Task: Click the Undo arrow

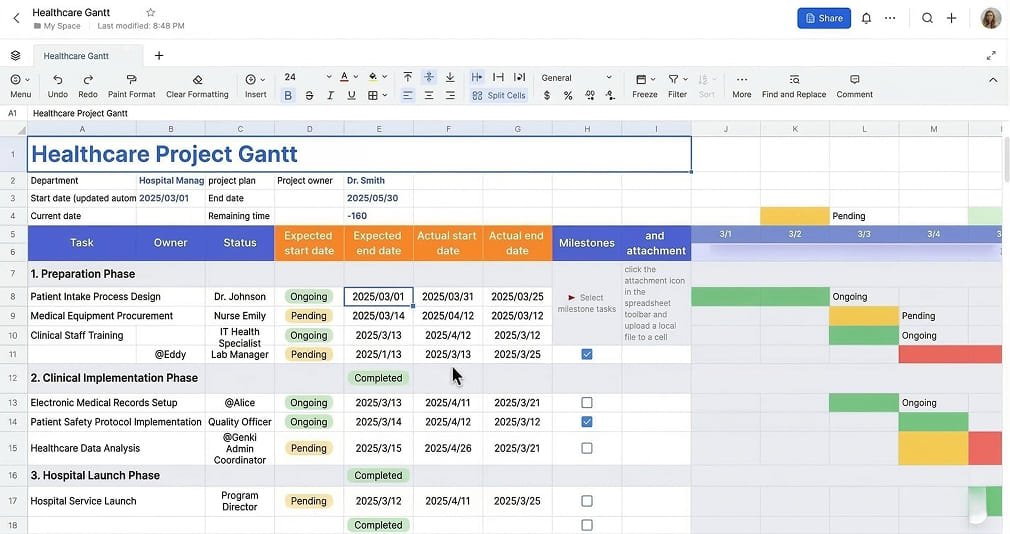Action: (x=58, y=79)
